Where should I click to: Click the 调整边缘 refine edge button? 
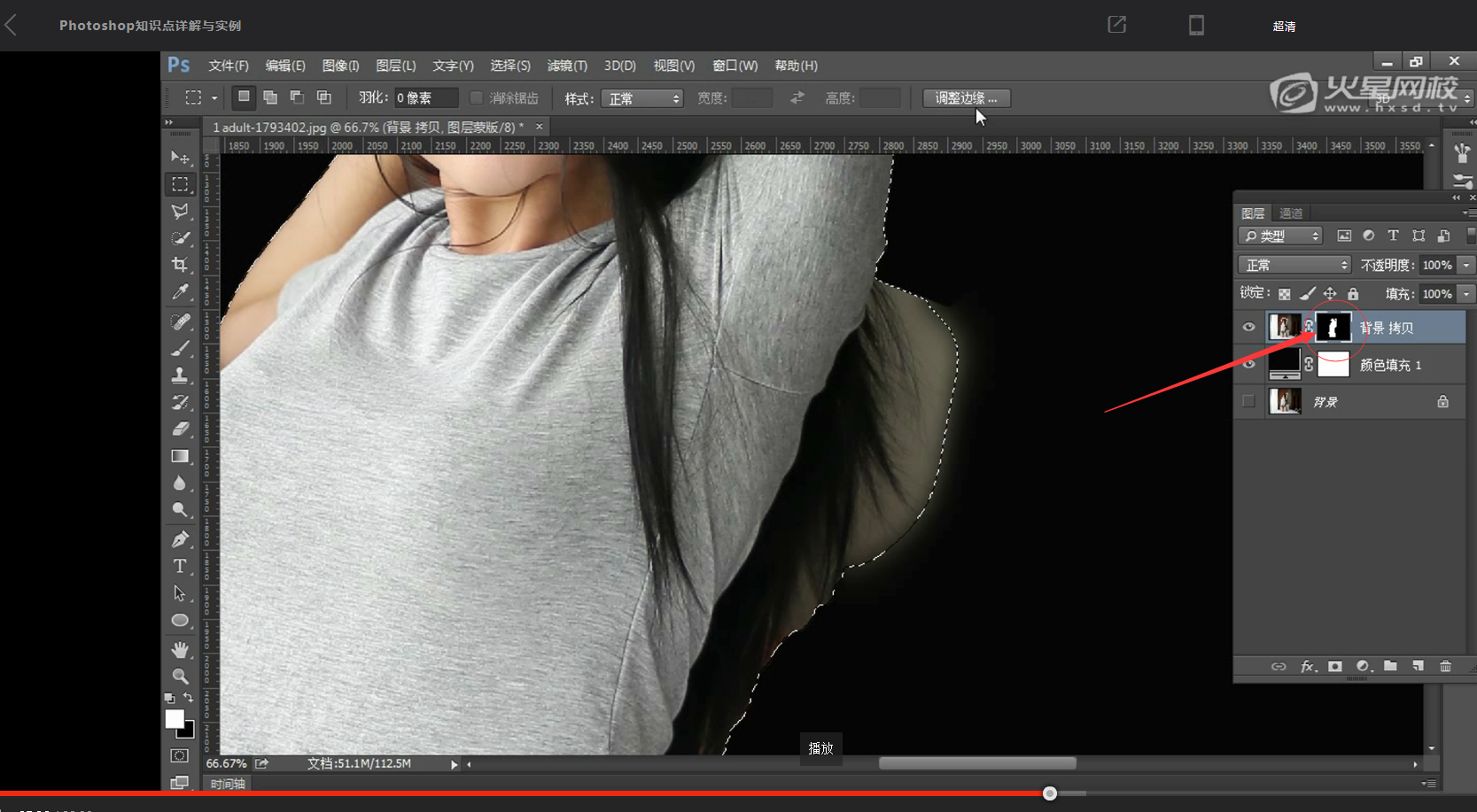[966, 98]
